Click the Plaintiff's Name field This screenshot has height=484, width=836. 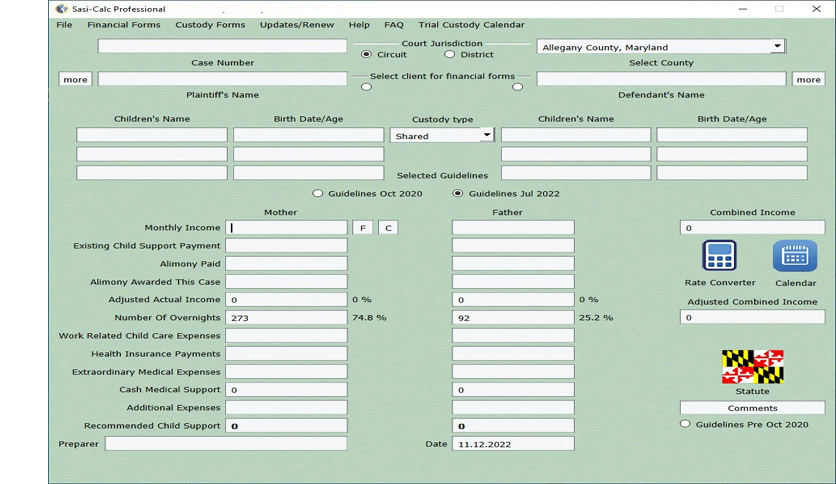tap(222, 79)
